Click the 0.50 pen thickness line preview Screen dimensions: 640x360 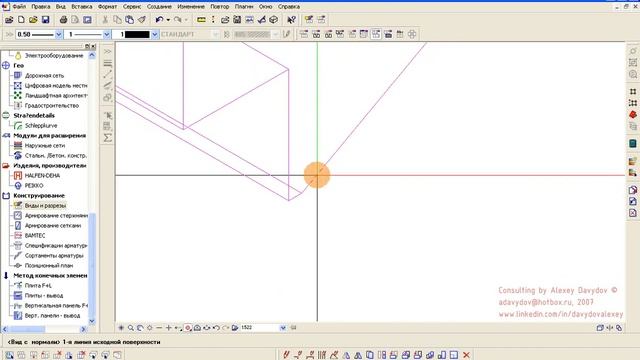pyautogui.click(x=43, y=34)
